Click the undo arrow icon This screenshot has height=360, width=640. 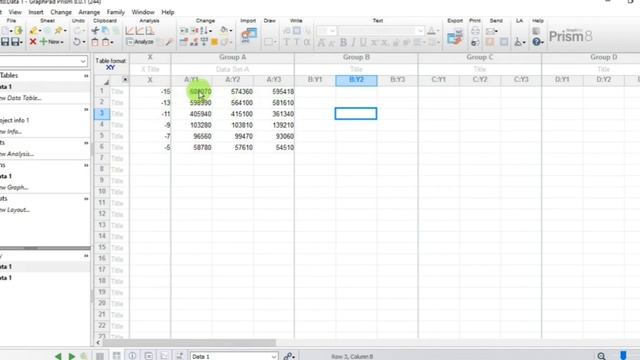click(77, 42)
